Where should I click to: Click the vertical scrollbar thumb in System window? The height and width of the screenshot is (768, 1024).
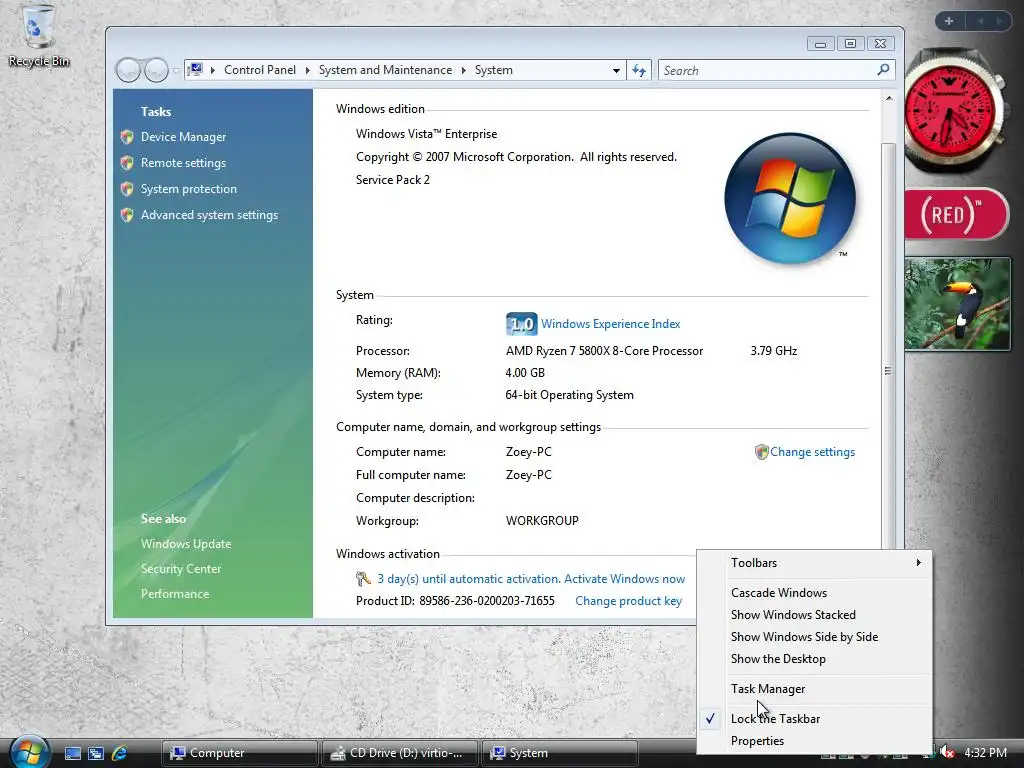[x=888, y=370]
